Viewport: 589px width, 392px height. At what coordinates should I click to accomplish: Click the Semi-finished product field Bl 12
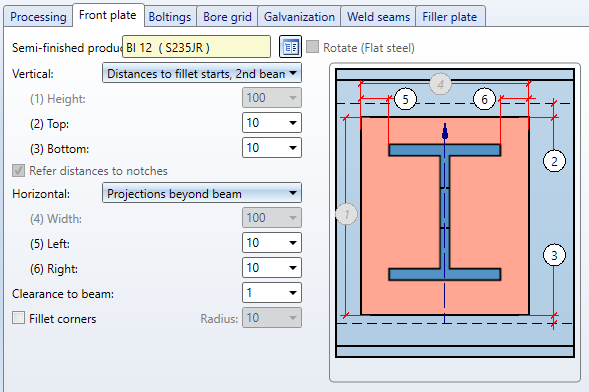(196, 47)
